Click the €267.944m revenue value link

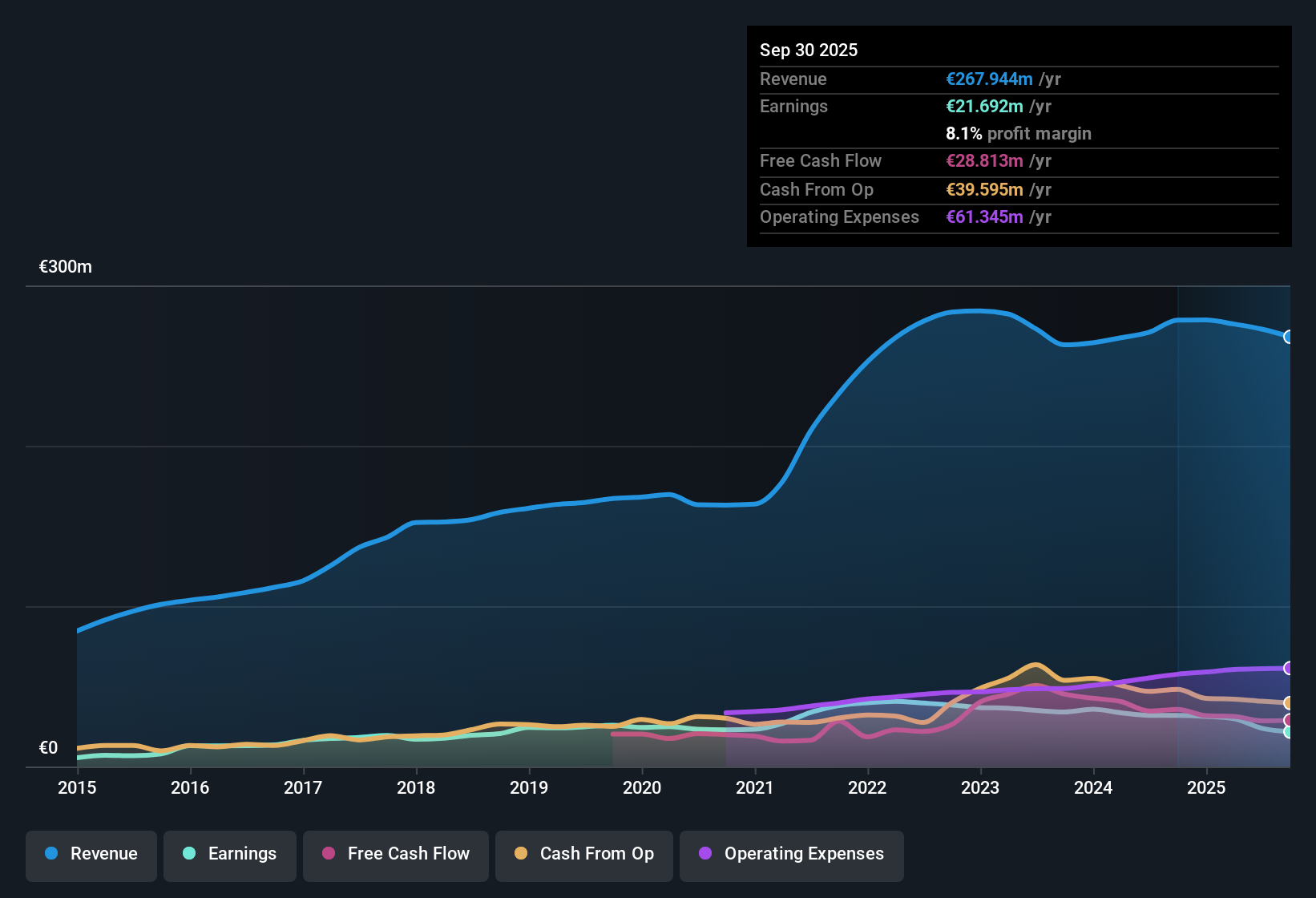click(989, 79)
